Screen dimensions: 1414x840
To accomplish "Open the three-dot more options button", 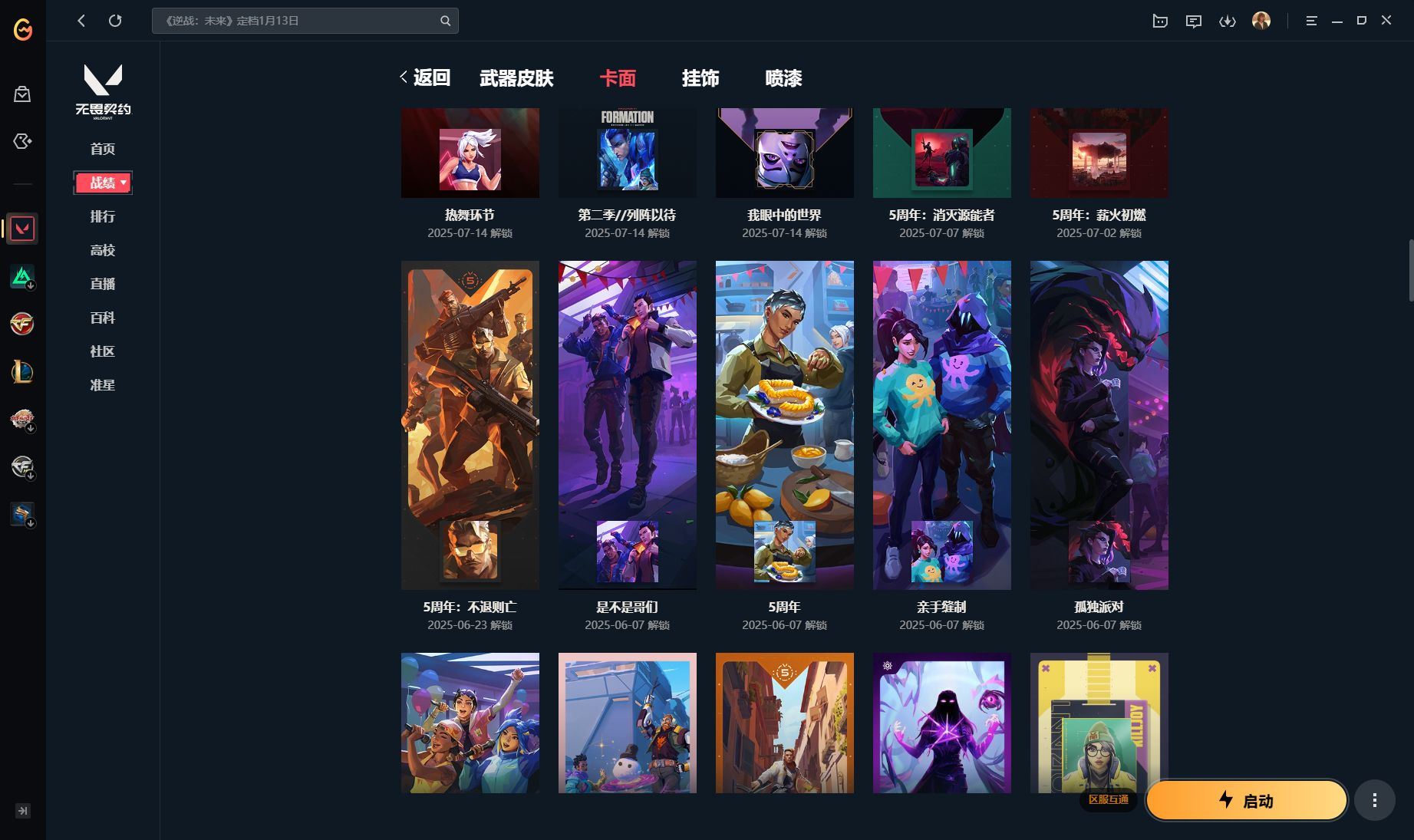I will (x=1374, y=800).
